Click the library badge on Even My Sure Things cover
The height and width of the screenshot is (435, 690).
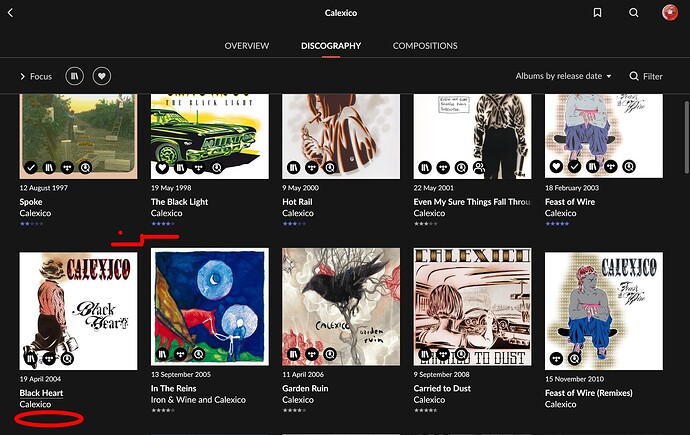pyautogui.click(x=425, y=167)
